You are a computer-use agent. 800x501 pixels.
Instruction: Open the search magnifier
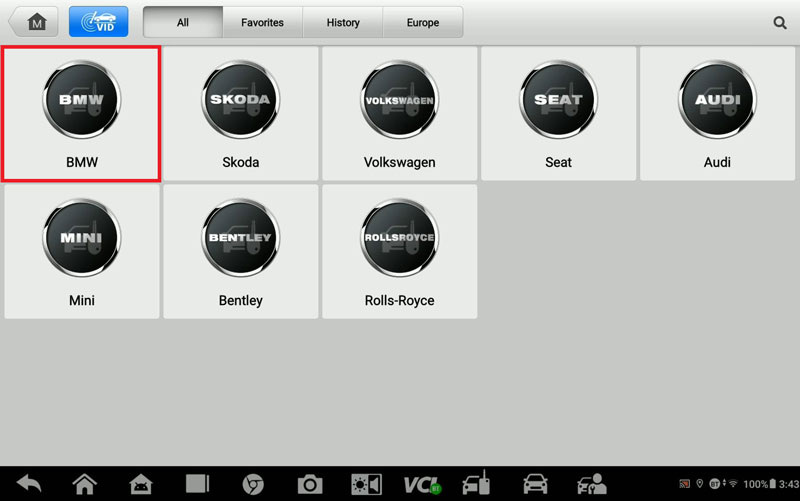[780, 22]
